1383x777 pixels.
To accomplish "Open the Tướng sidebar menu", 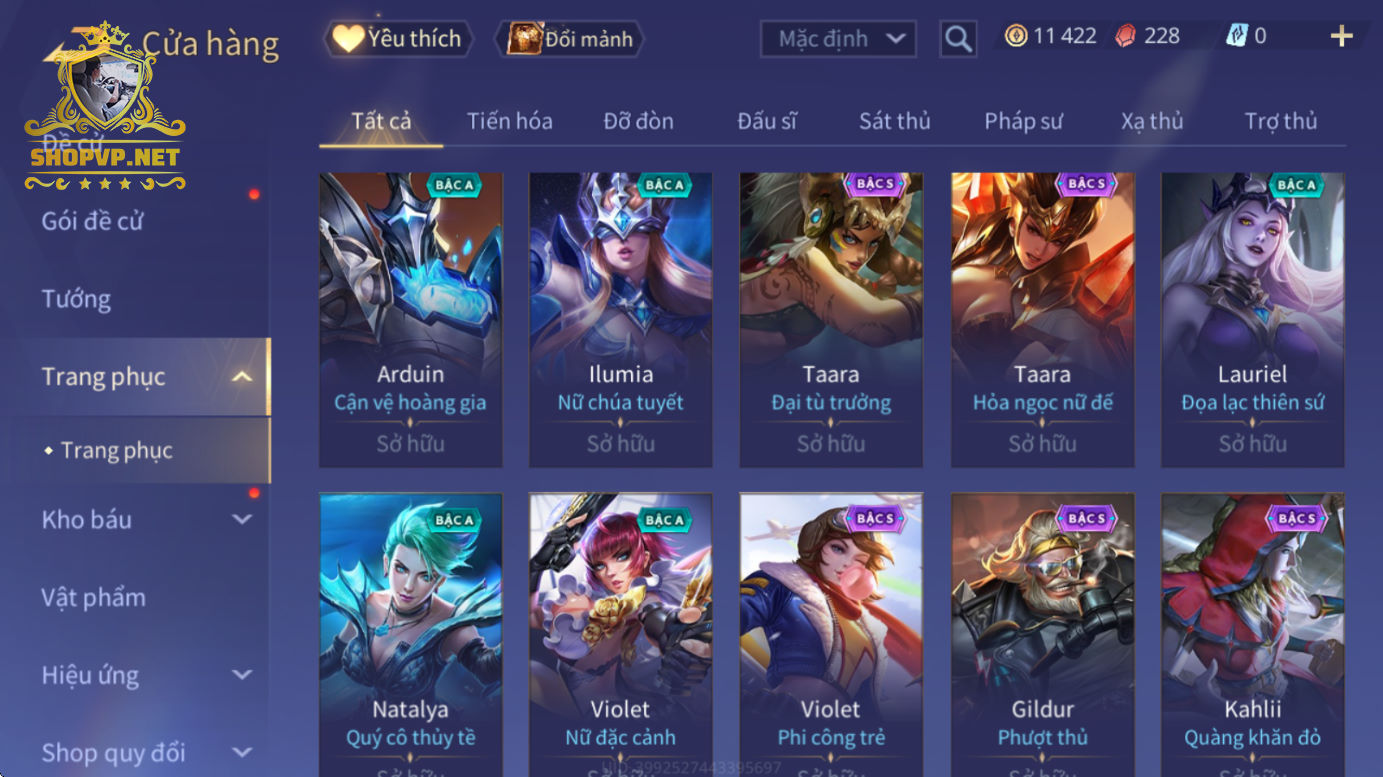I will pyautogui.click(x=76, y=299).
